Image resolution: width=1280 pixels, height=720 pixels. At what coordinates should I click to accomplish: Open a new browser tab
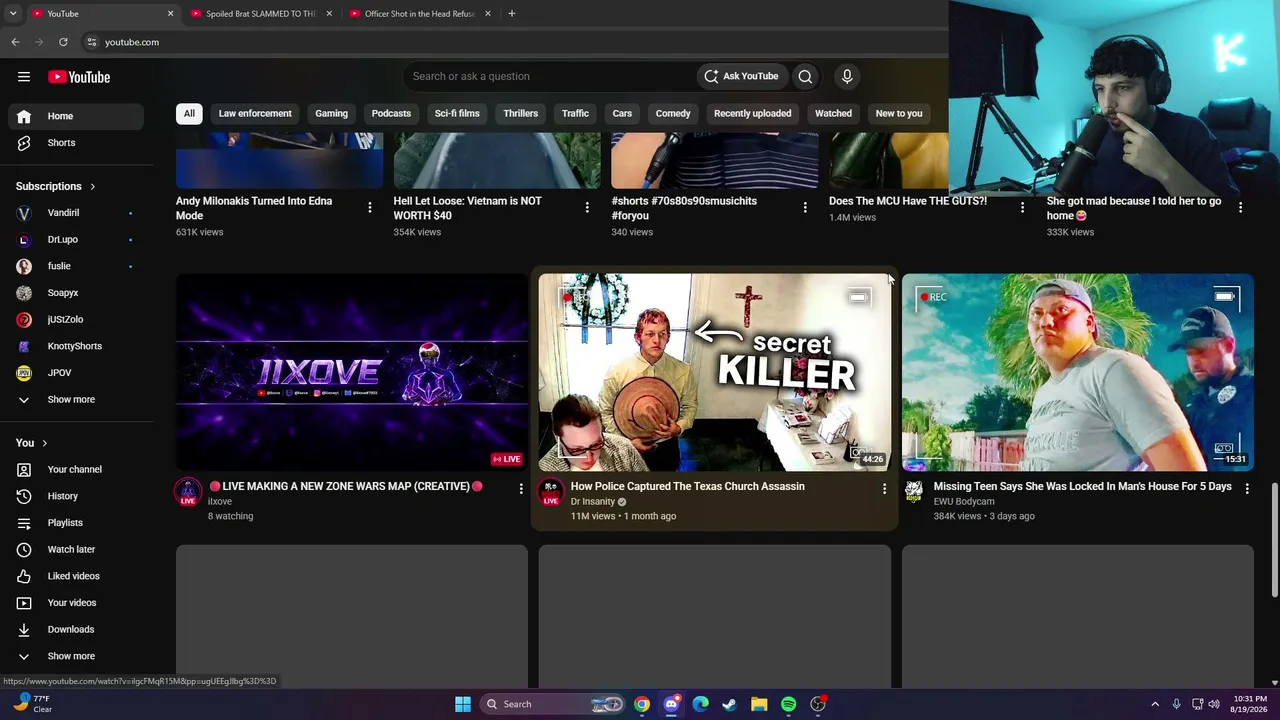pos(511,14)
